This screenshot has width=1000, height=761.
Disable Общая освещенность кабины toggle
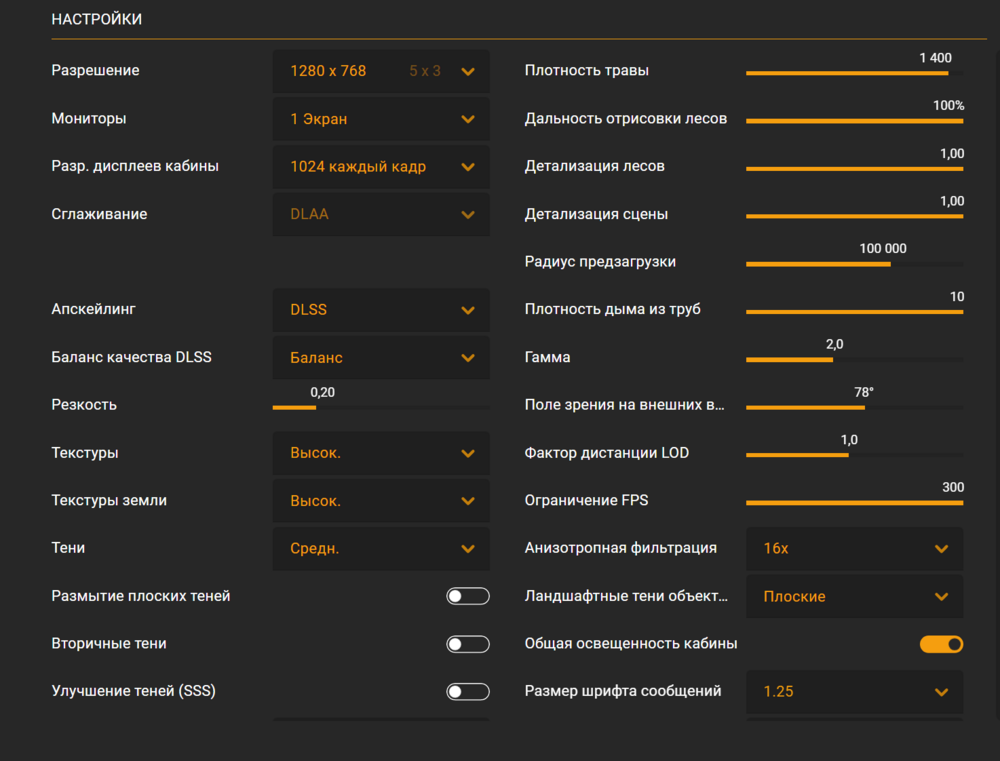[x=941, y=644]
